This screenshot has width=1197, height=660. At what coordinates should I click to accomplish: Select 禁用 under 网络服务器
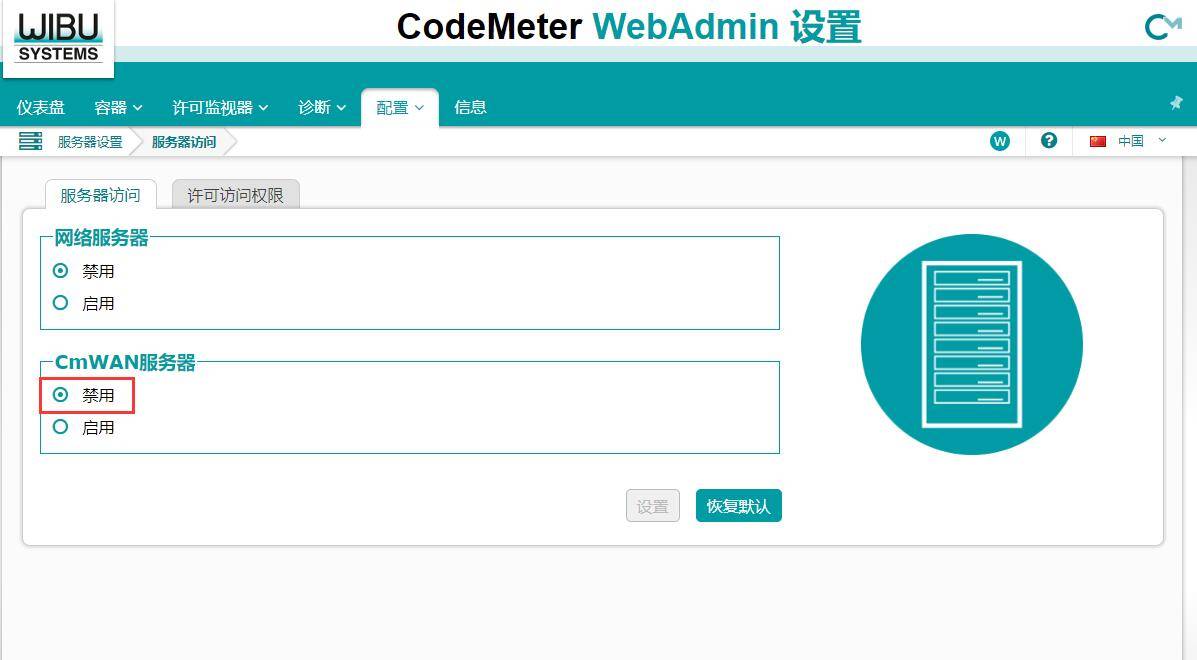tap(60, 271)
